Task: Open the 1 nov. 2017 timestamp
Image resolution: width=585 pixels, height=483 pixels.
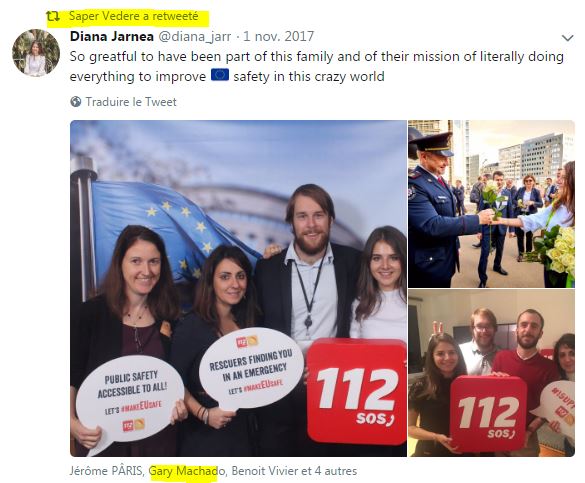Action: pyautogui.click(x=279, y=37)
